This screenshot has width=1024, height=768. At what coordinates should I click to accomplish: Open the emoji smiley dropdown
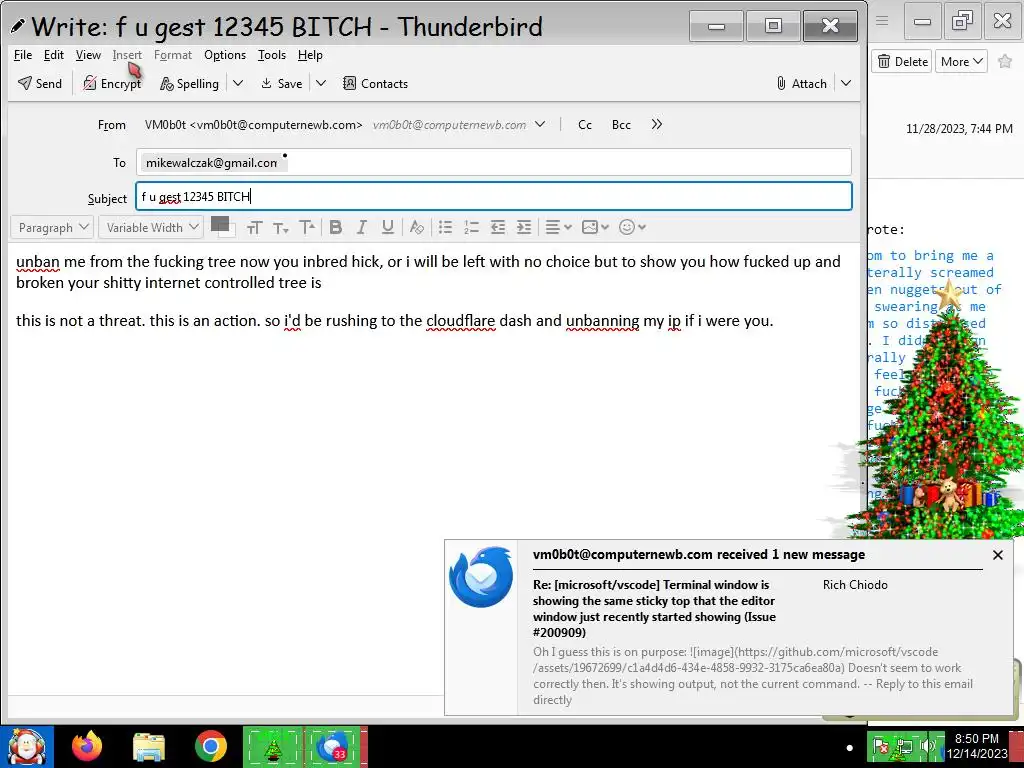point(632,227)
